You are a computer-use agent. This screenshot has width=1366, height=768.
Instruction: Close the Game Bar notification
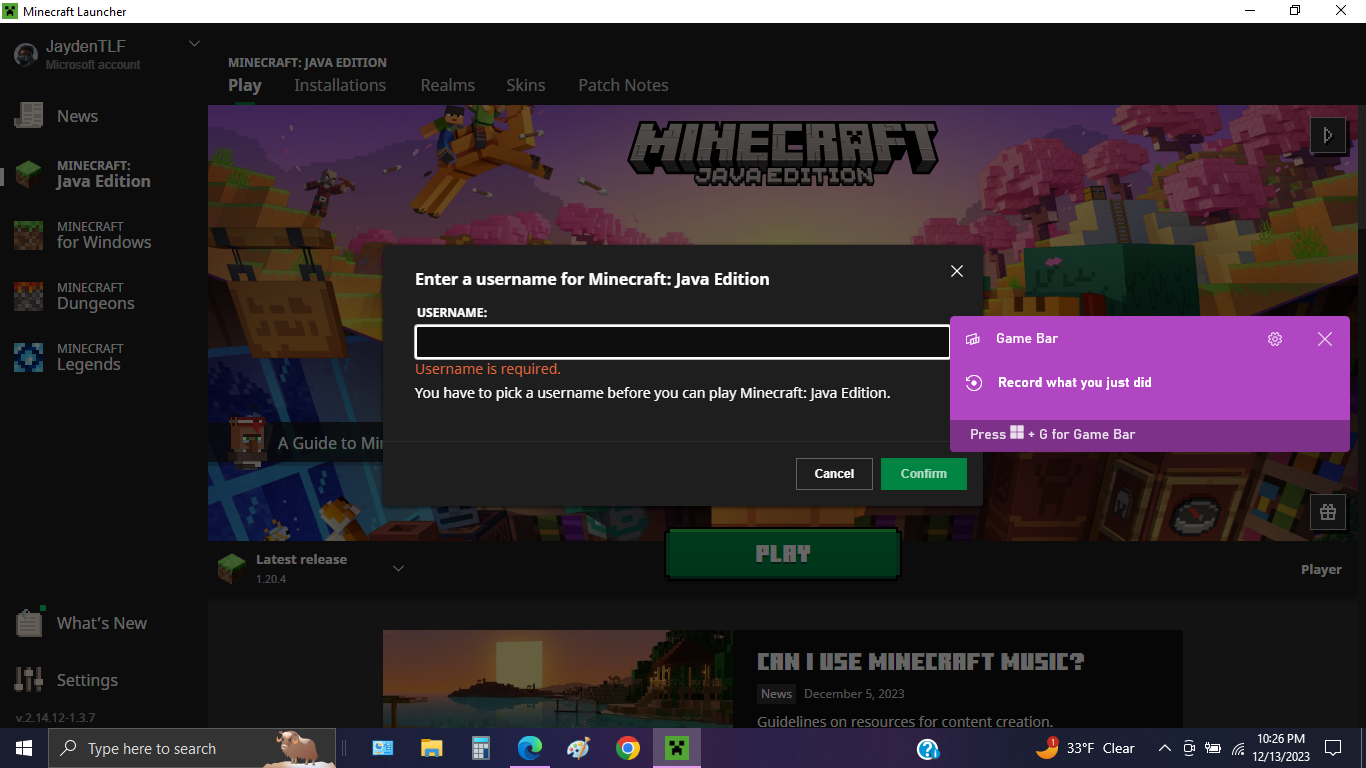[x=1324, y=339]
